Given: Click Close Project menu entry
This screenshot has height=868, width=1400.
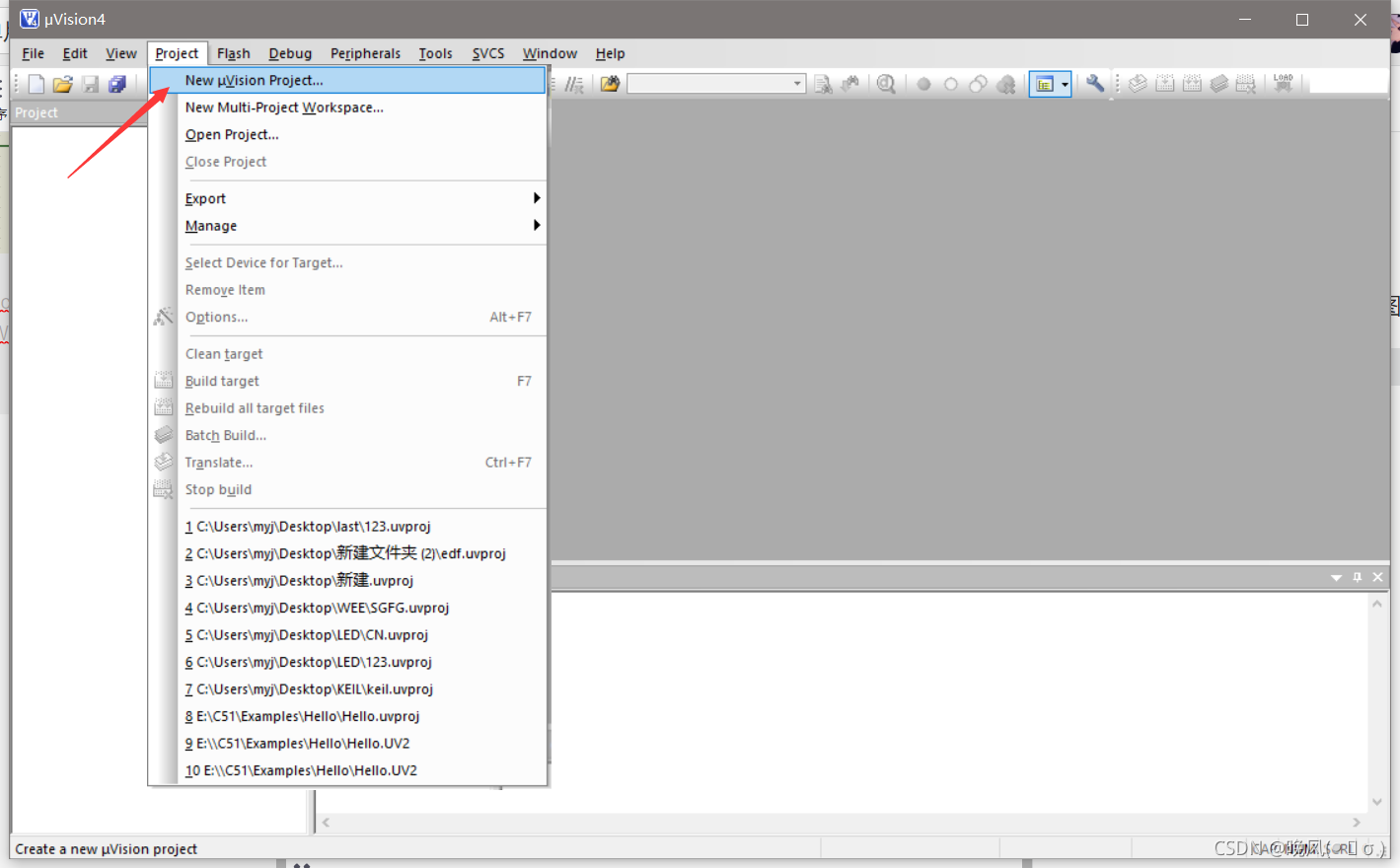Looking at the screenshot, I should [x=347, y=162].
